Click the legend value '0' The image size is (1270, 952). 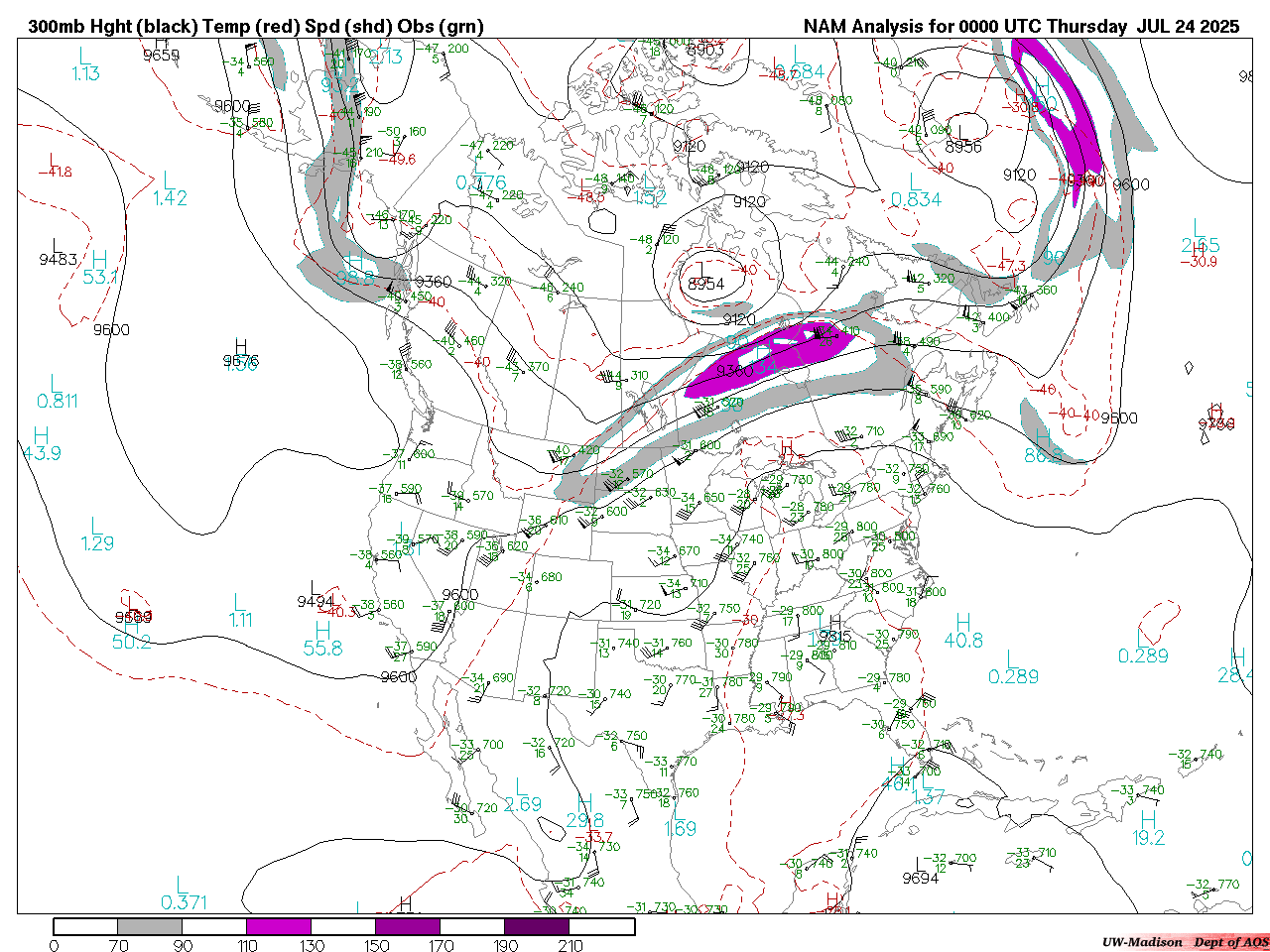(54, 945)
